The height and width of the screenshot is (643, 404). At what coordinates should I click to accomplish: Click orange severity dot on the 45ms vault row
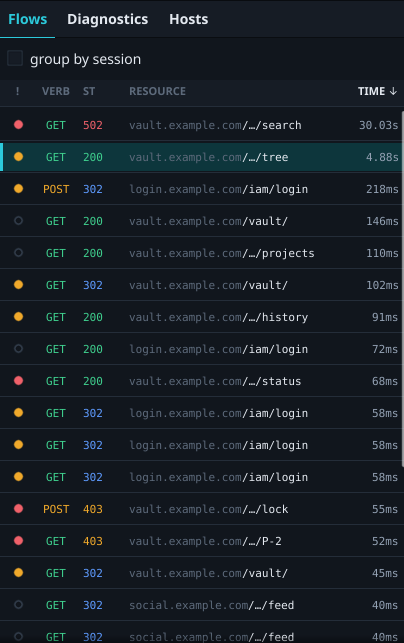coord(18,572)
